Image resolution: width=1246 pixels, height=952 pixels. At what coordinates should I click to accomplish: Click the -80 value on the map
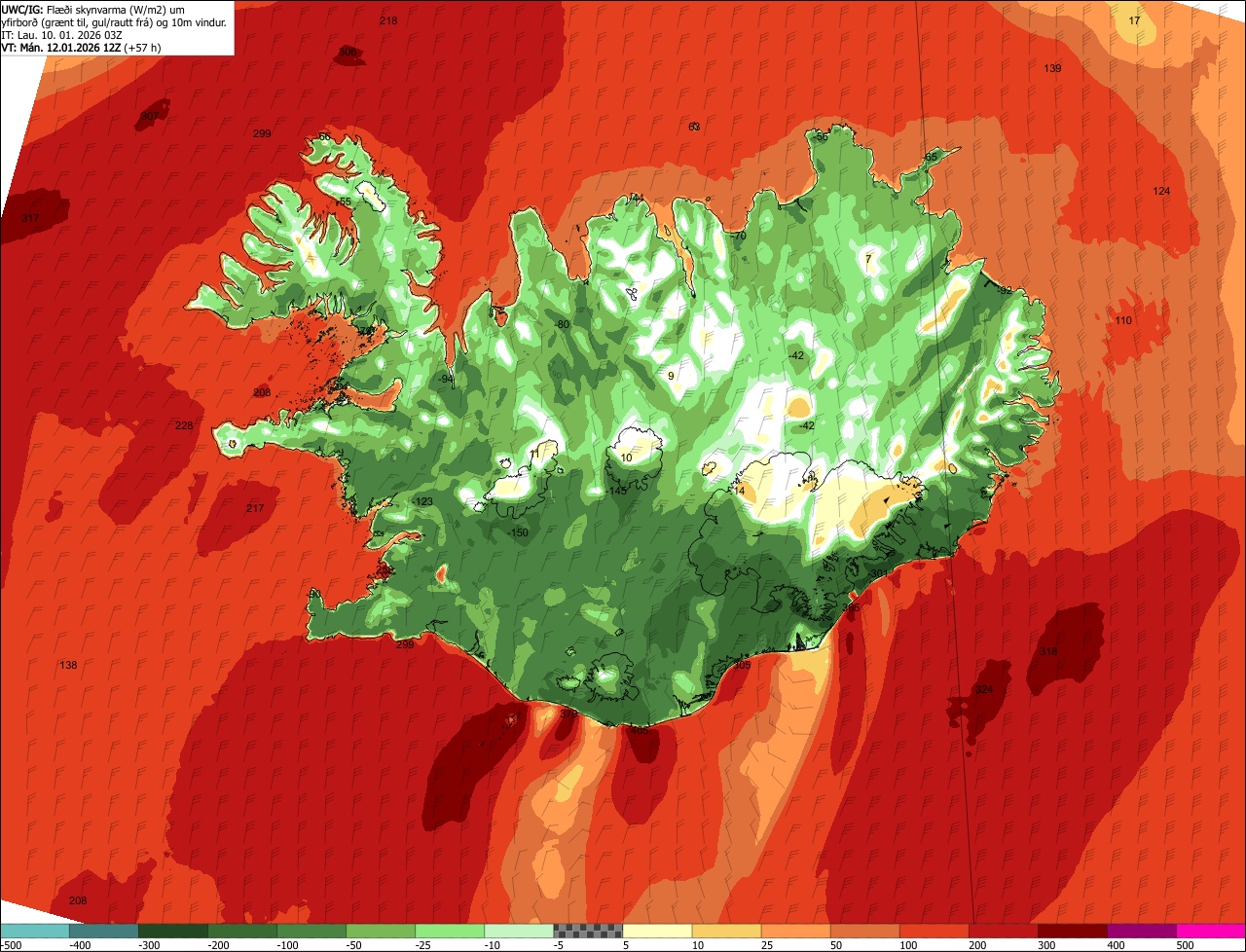click(562, 324)
